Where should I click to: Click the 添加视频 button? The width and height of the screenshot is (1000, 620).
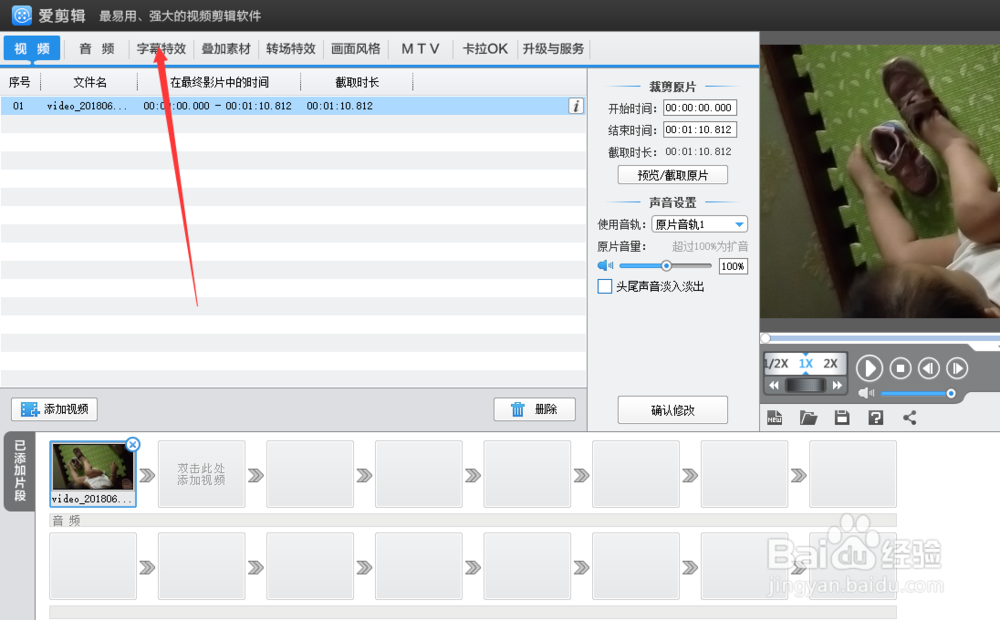(54, 409)
